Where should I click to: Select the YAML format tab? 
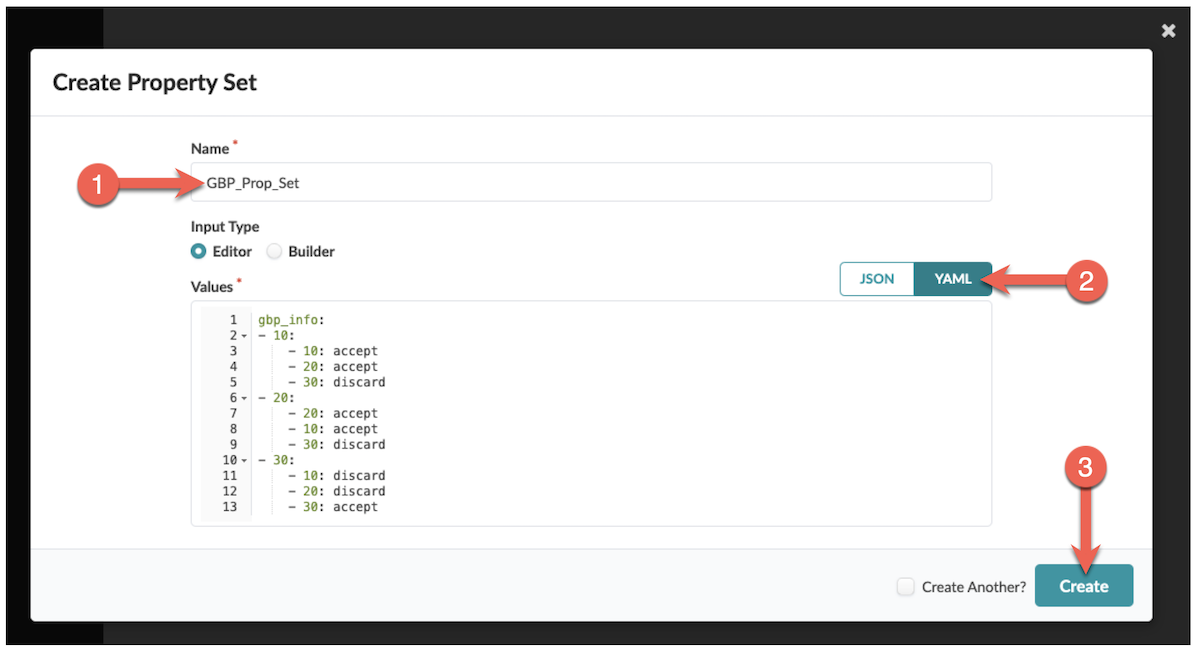[x=952, y=279]
